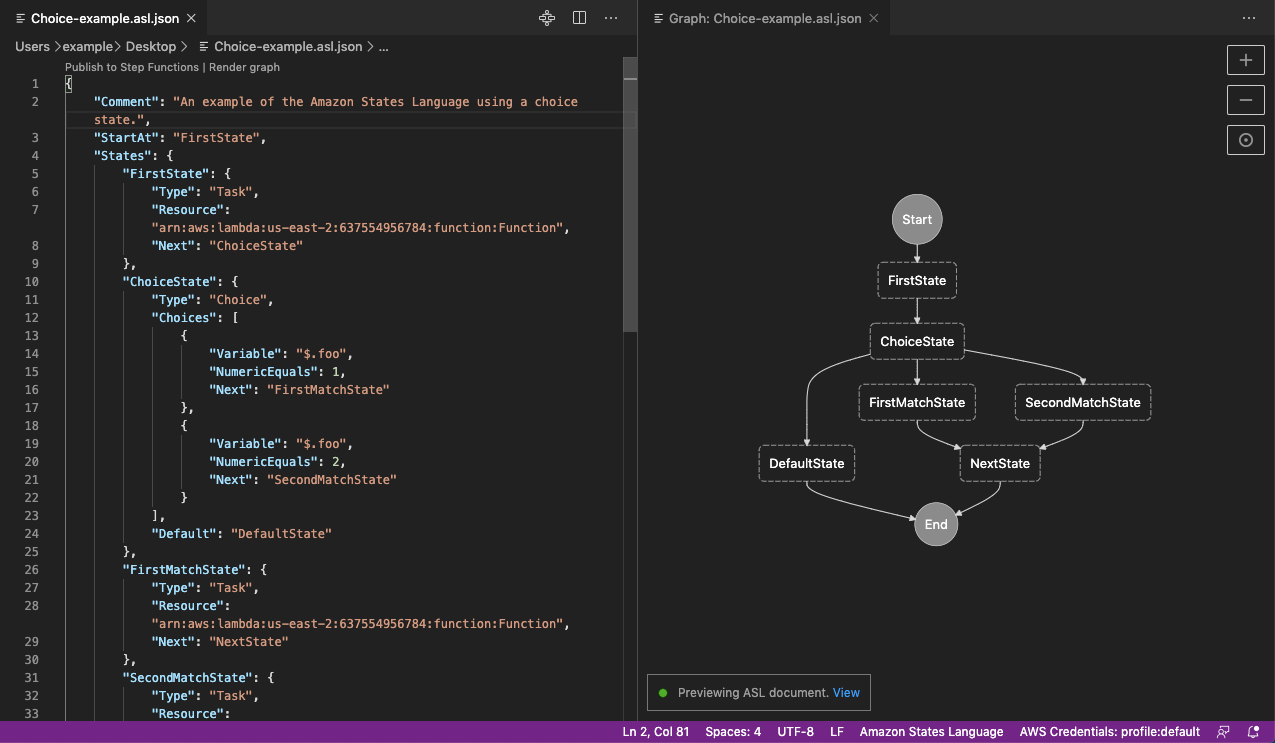Click the render graph icon in editor toolbar
The width and height of the screenshot is (1275, 743).
(x=547, y=18)
